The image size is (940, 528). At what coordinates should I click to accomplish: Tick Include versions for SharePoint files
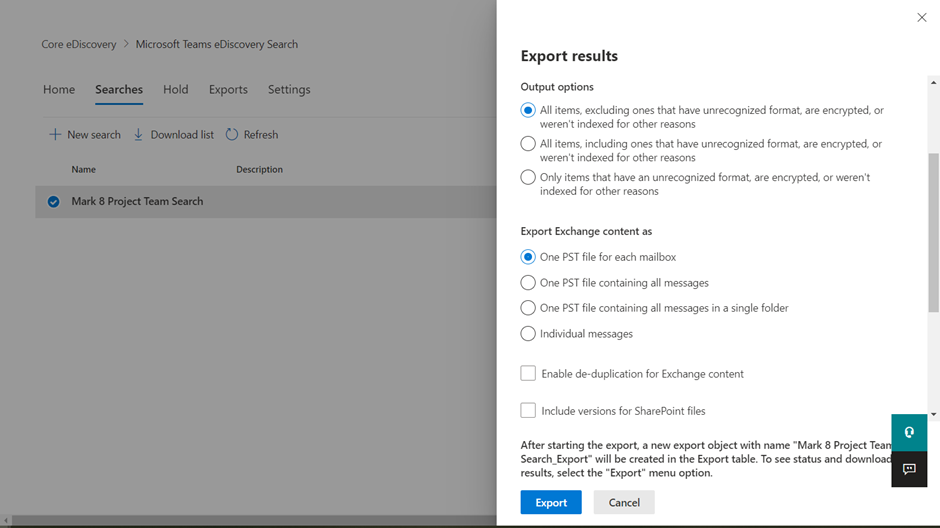[x=528, y=411]
